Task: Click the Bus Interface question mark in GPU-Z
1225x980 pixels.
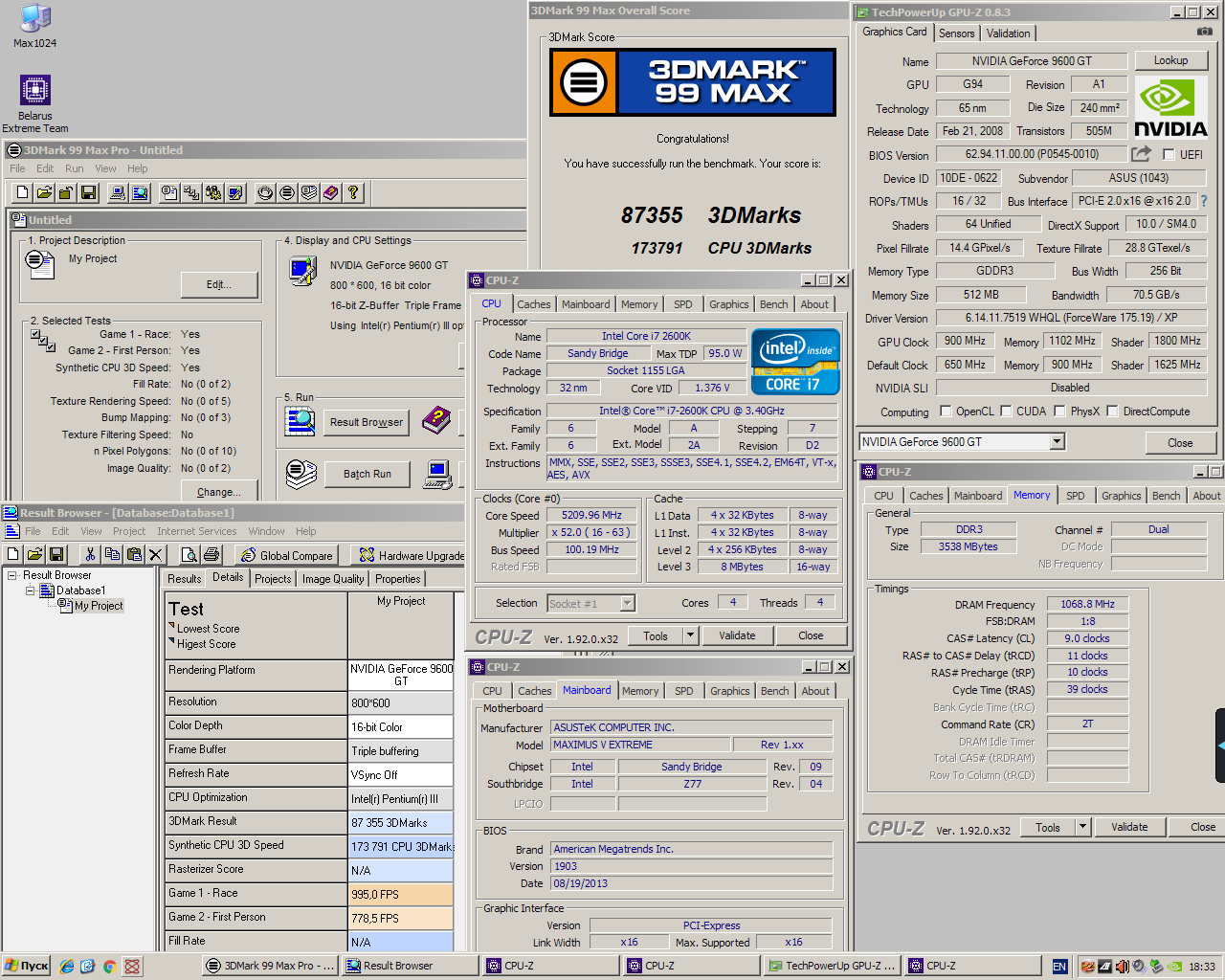Action: [x=1204, y=201]
